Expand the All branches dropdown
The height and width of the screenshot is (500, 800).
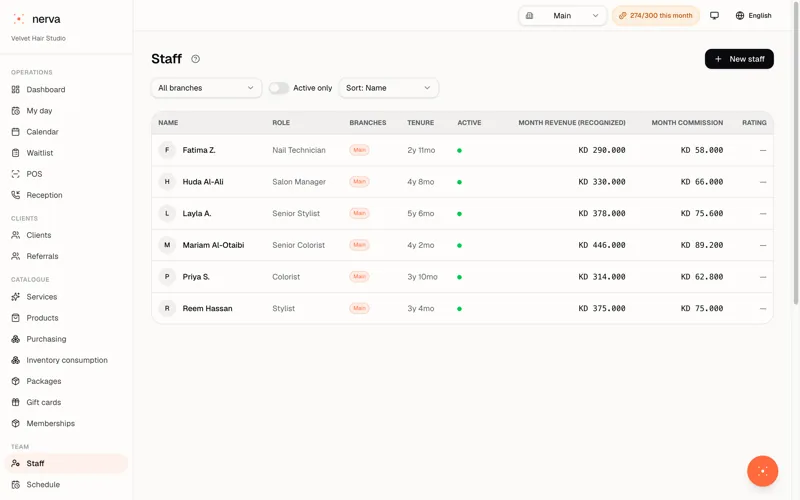click(206, 88)
